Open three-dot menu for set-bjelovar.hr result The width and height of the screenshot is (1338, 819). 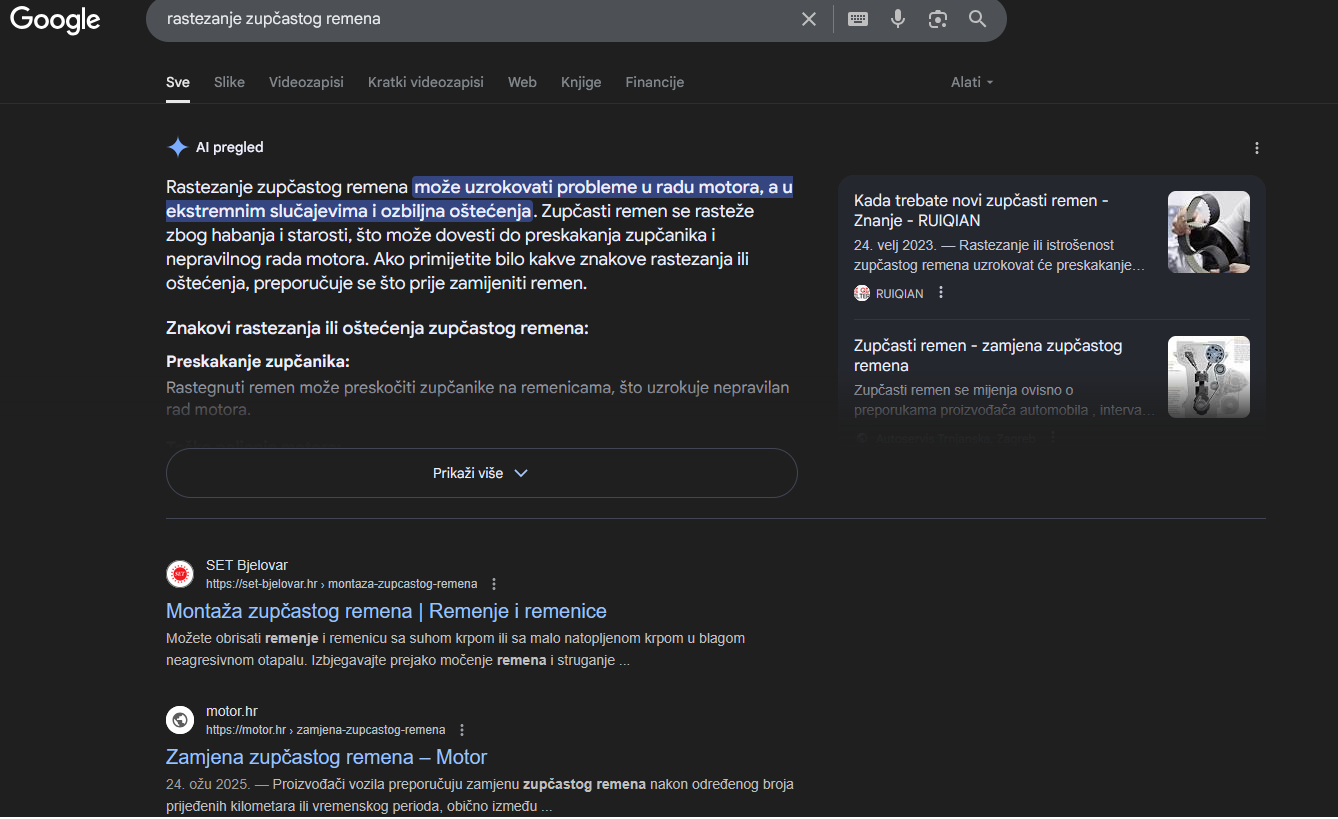click(494, 584)
